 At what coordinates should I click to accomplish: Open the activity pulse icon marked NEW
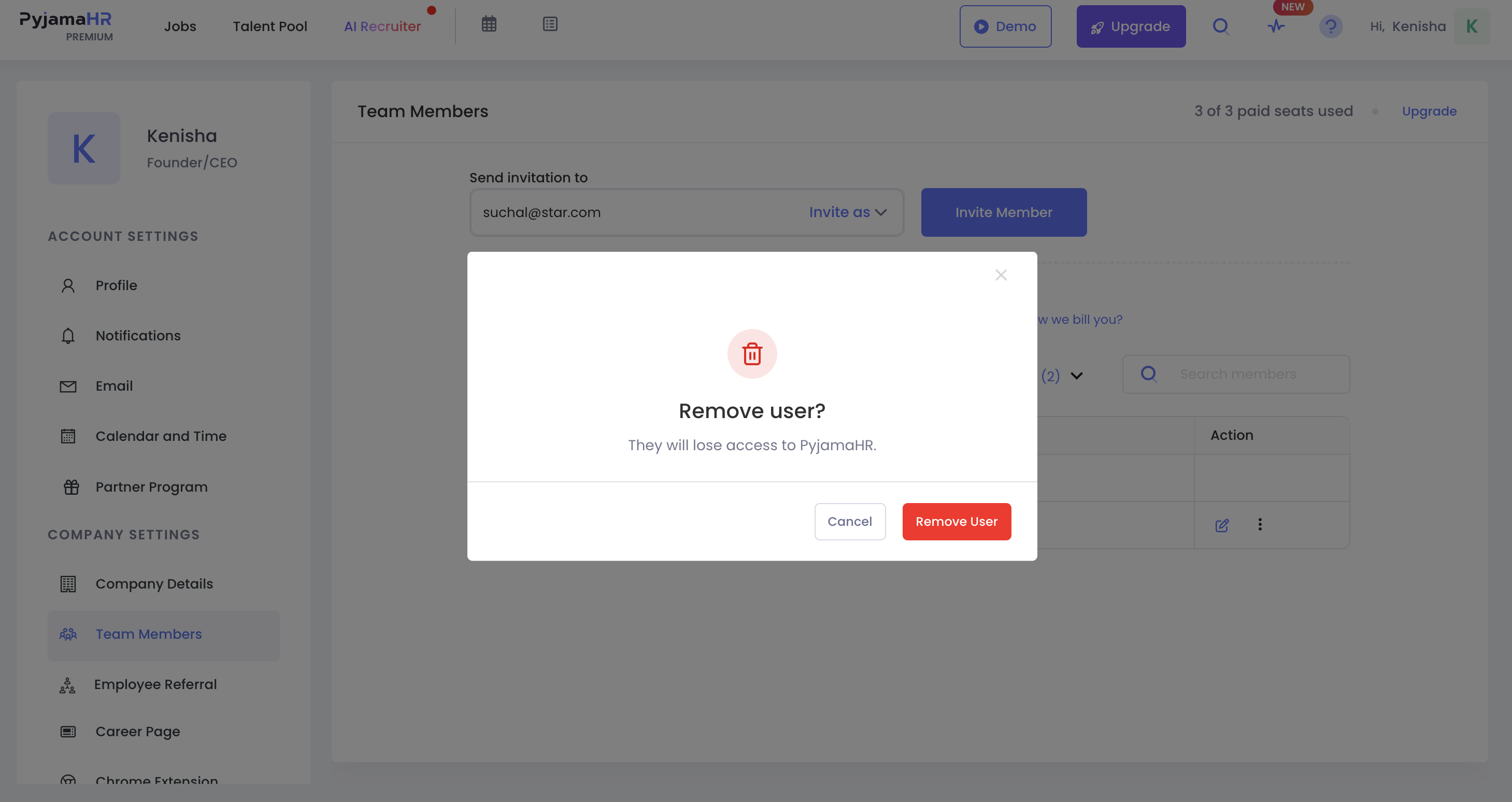(x=1276, y=26)
